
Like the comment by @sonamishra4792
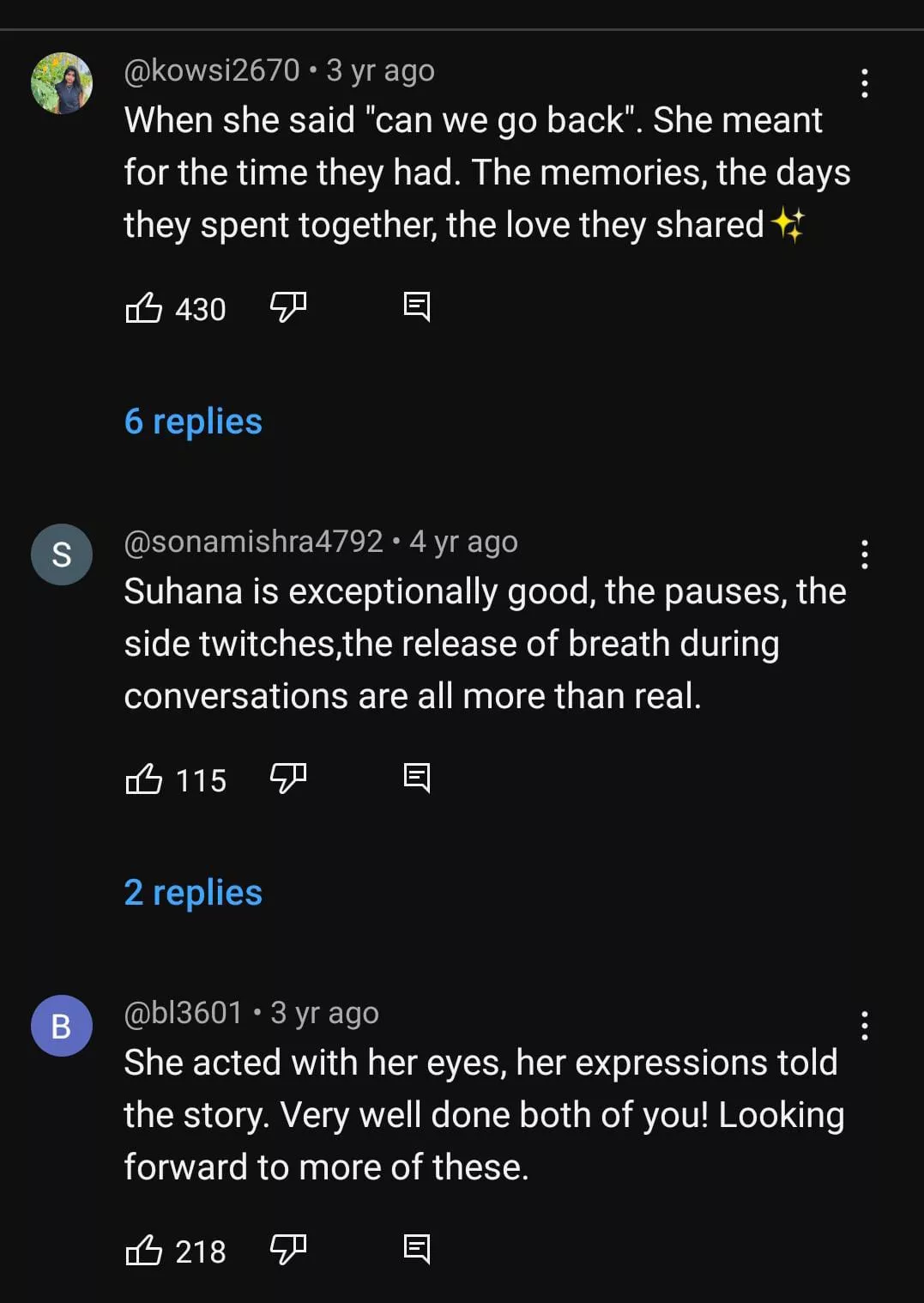coord(144,779)
